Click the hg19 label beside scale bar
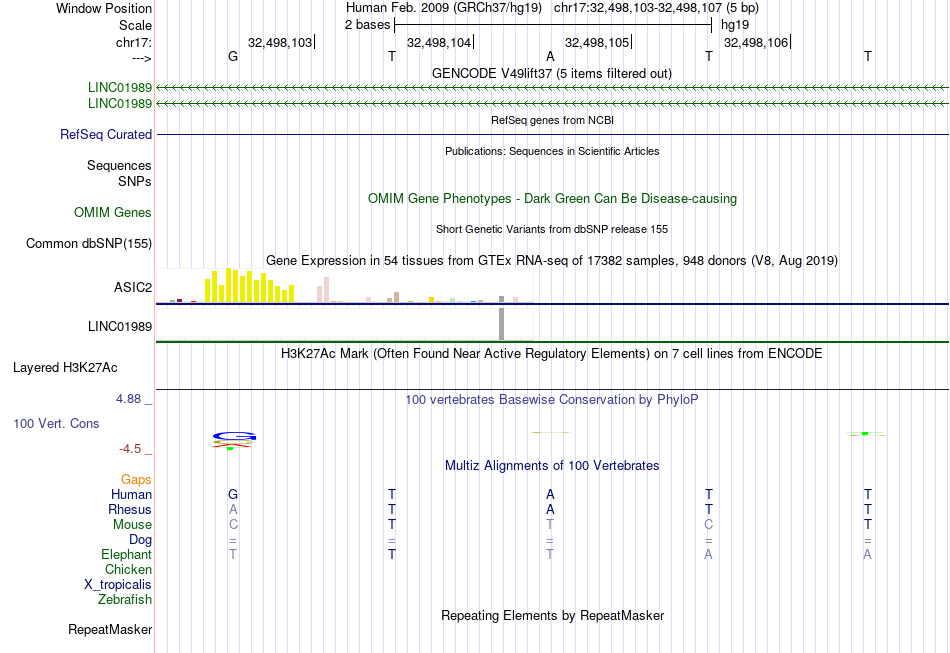The height and width of the screenshot is (653, 950). click(735, 25)
